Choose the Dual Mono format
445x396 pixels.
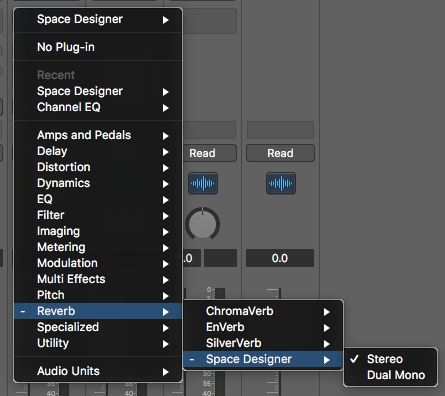(390, 375)
